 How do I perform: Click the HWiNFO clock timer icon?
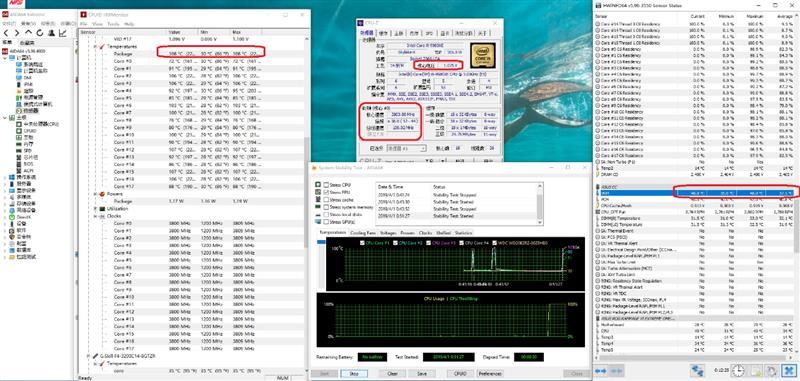tap(739, 370)
